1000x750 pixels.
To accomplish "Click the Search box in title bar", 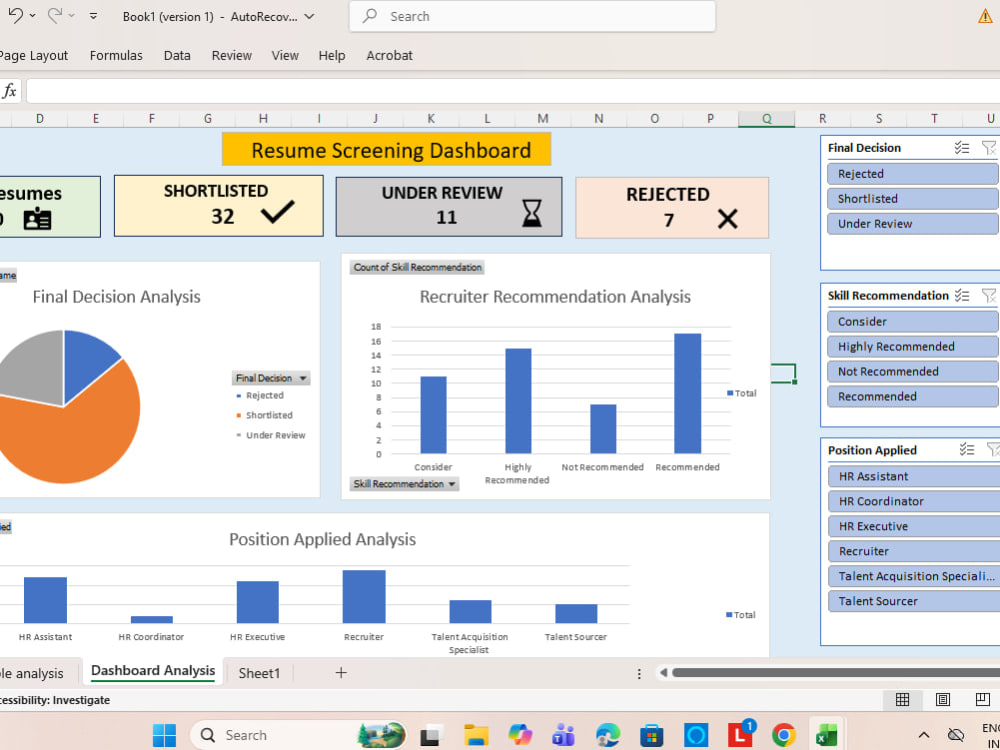I will (533, 17).
